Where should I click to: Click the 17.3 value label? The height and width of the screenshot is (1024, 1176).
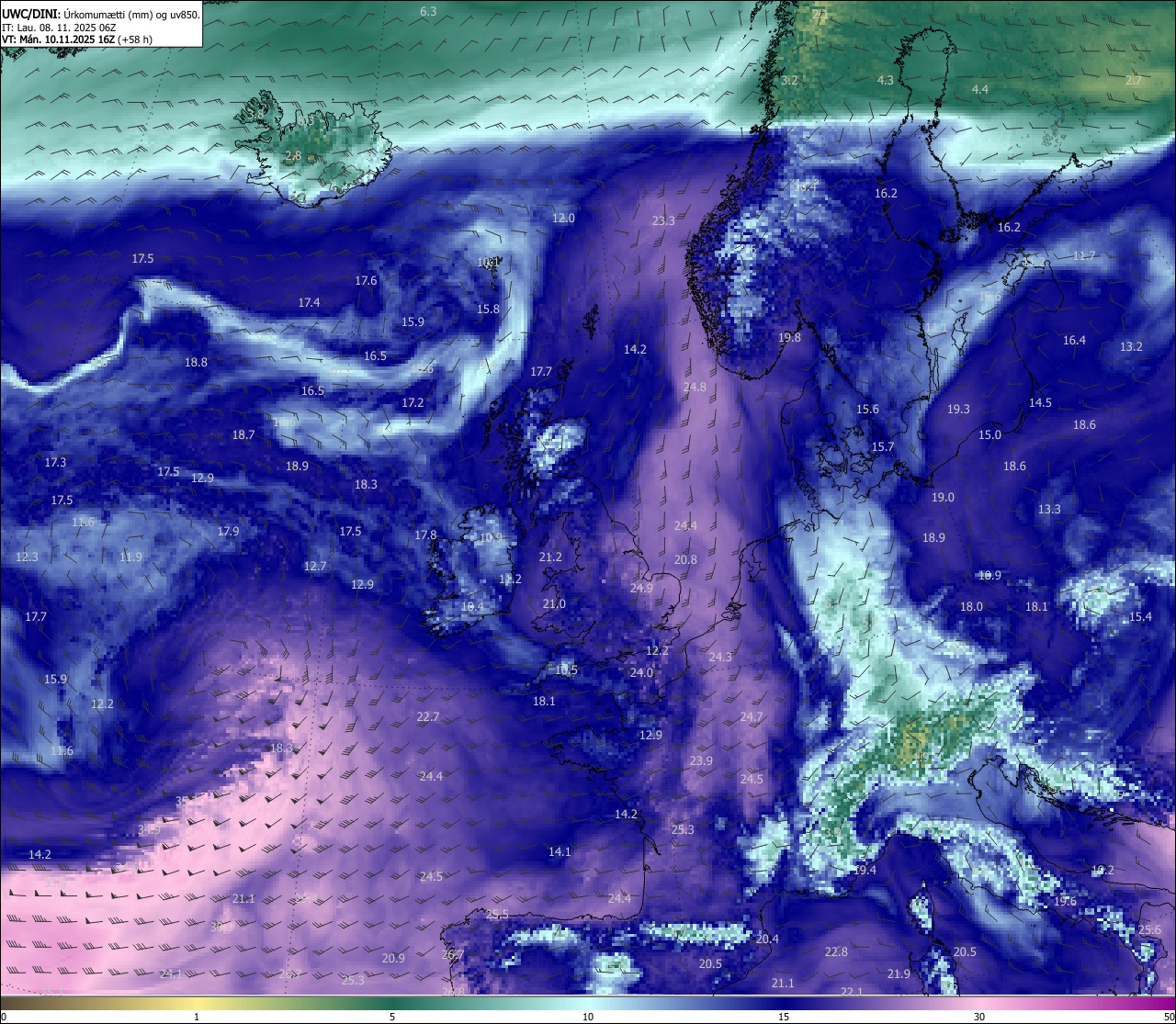[x=55, y=463]
